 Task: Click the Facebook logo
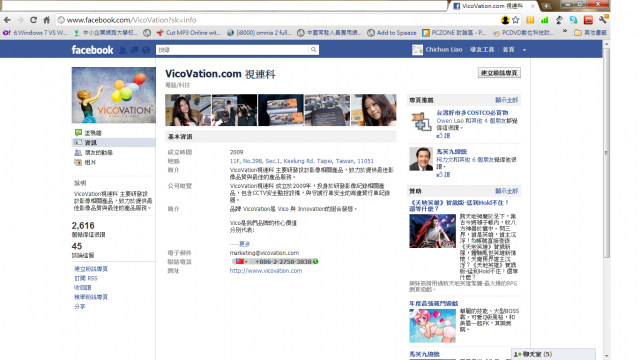click(92, 50)
